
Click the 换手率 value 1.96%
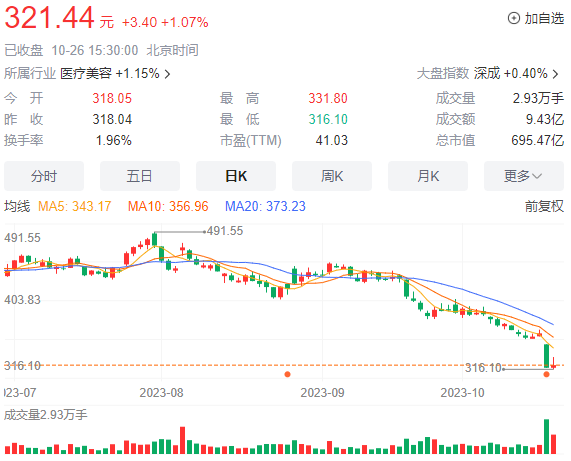tap(114, 141)
